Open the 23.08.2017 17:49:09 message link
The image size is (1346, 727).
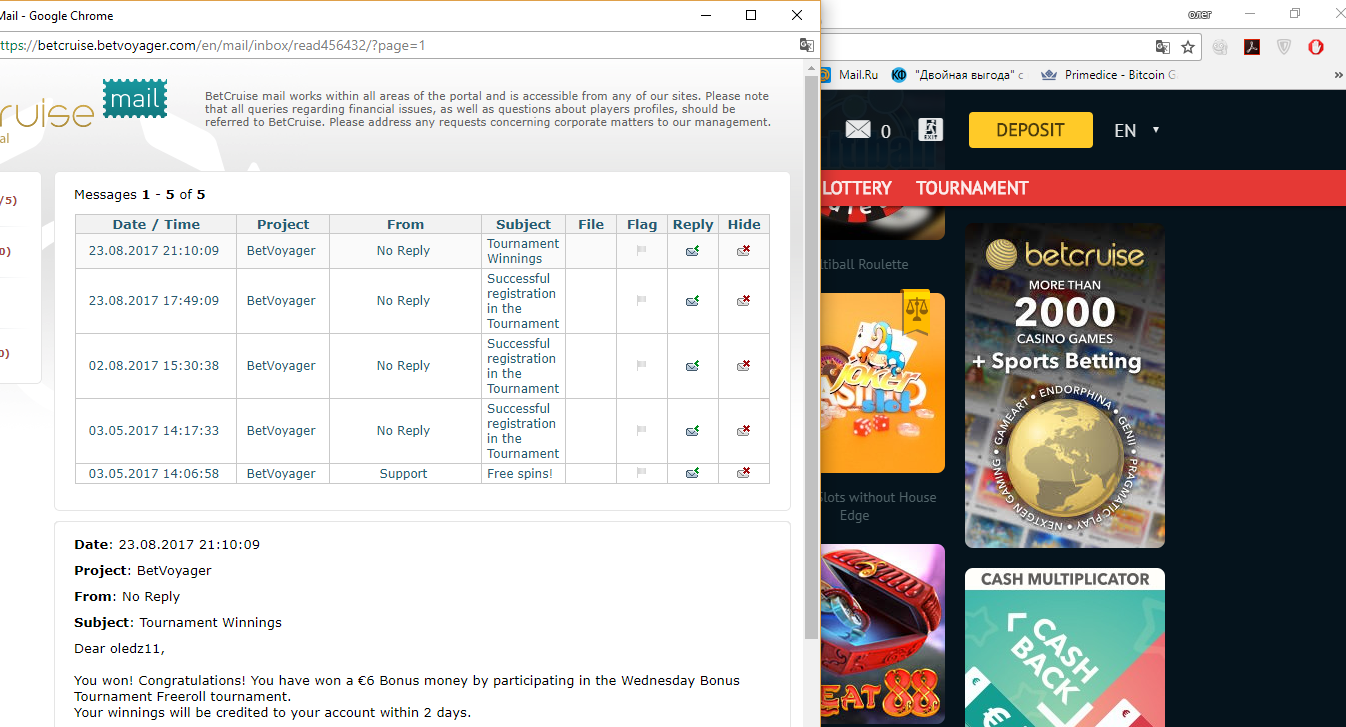tap(153, 301)
